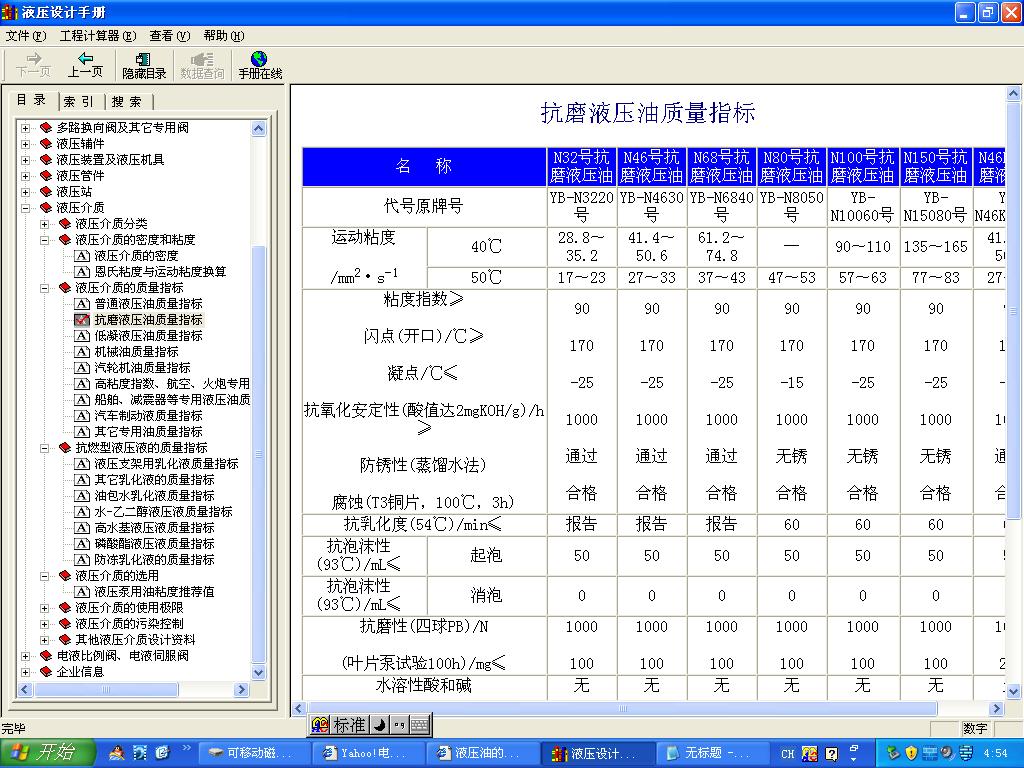Switch to the 搜索 tab

tap(126, 102)
